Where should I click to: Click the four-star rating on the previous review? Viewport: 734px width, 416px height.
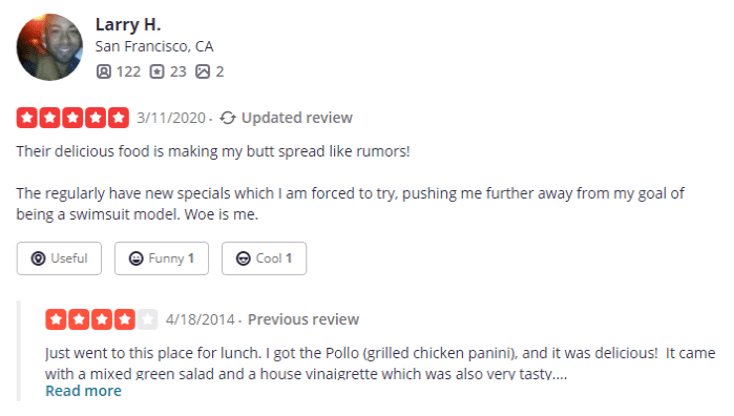(x=102, y=320)
